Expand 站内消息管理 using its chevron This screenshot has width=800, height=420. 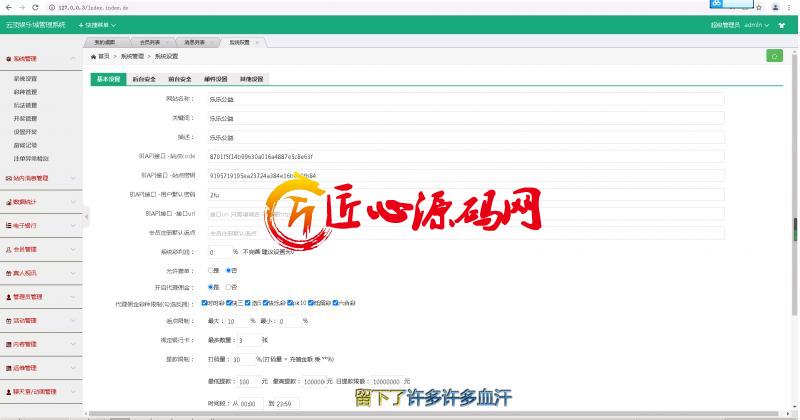point(73,179)
